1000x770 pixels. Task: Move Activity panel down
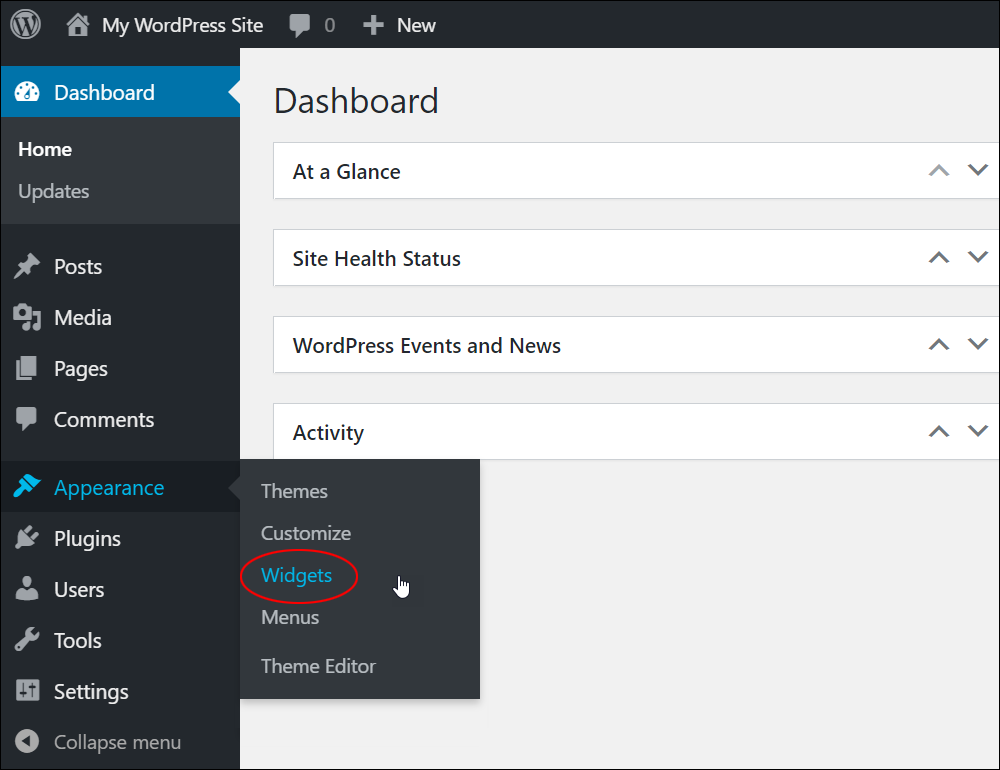pyautogui.click(x=978, y=430)
